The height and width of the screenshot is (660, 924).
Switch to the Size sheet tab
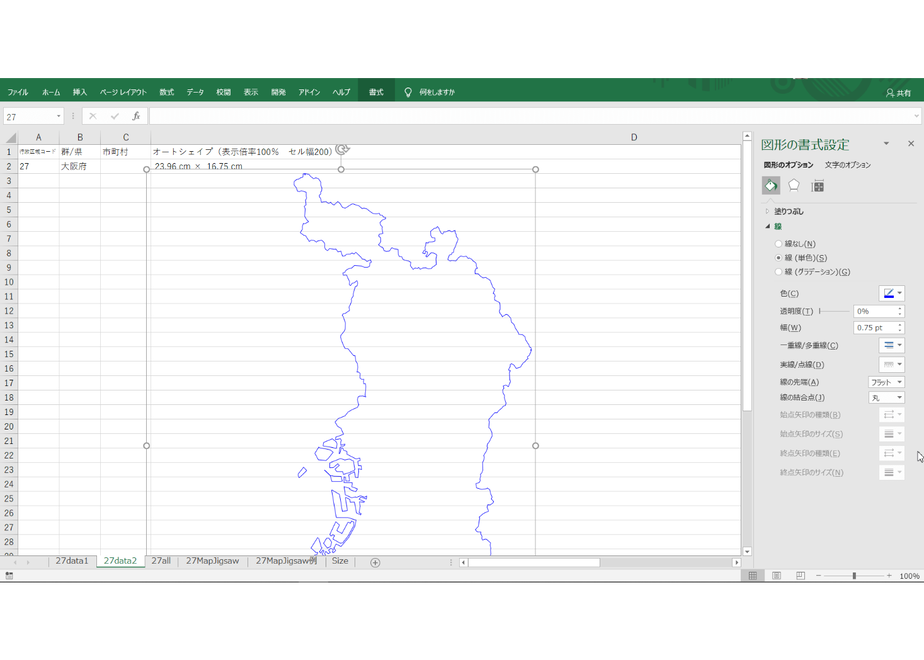tap(340, 561)
